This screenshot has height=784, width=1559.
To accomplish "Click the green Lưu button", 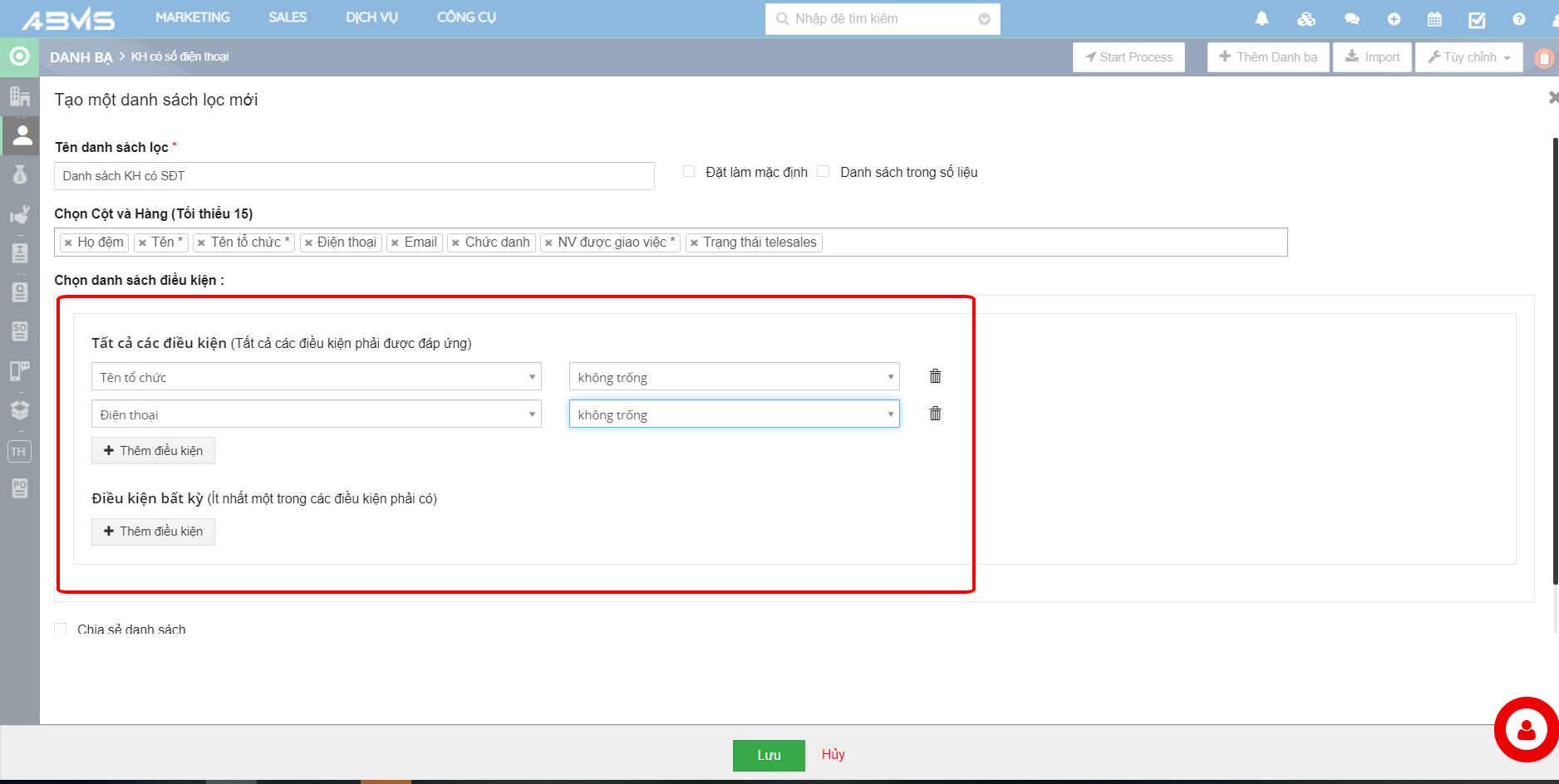I will click(769, 755).
